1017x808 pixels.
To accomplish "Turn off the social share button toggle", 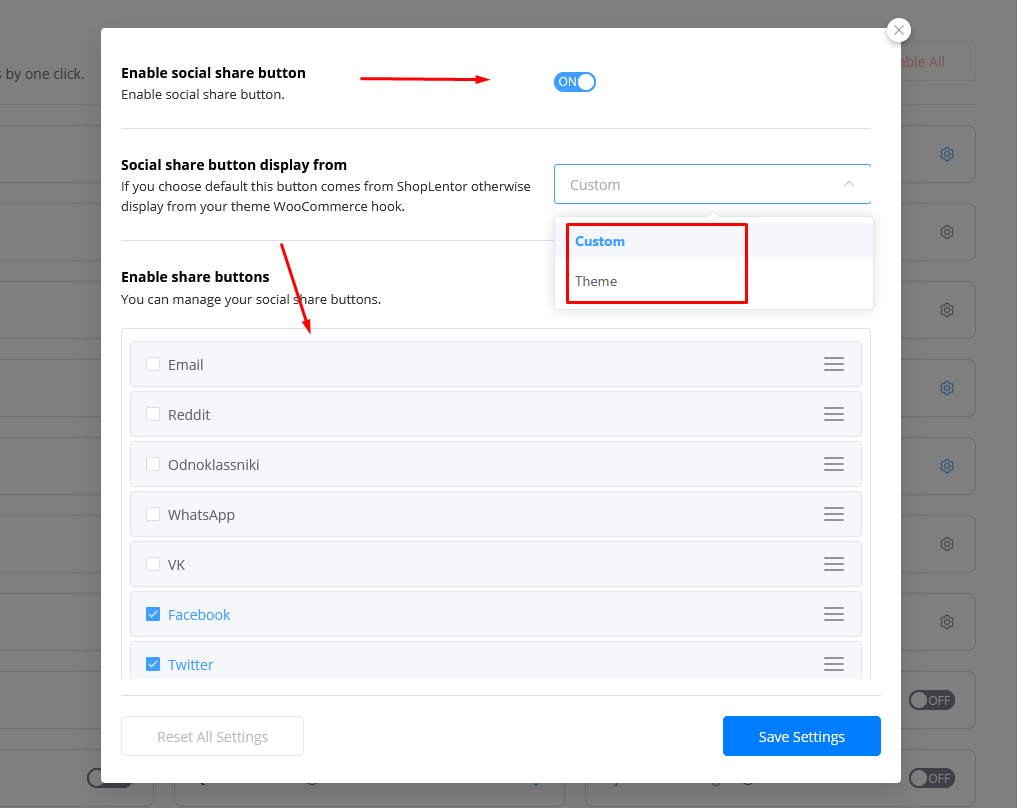I will (x=574, y=82).
